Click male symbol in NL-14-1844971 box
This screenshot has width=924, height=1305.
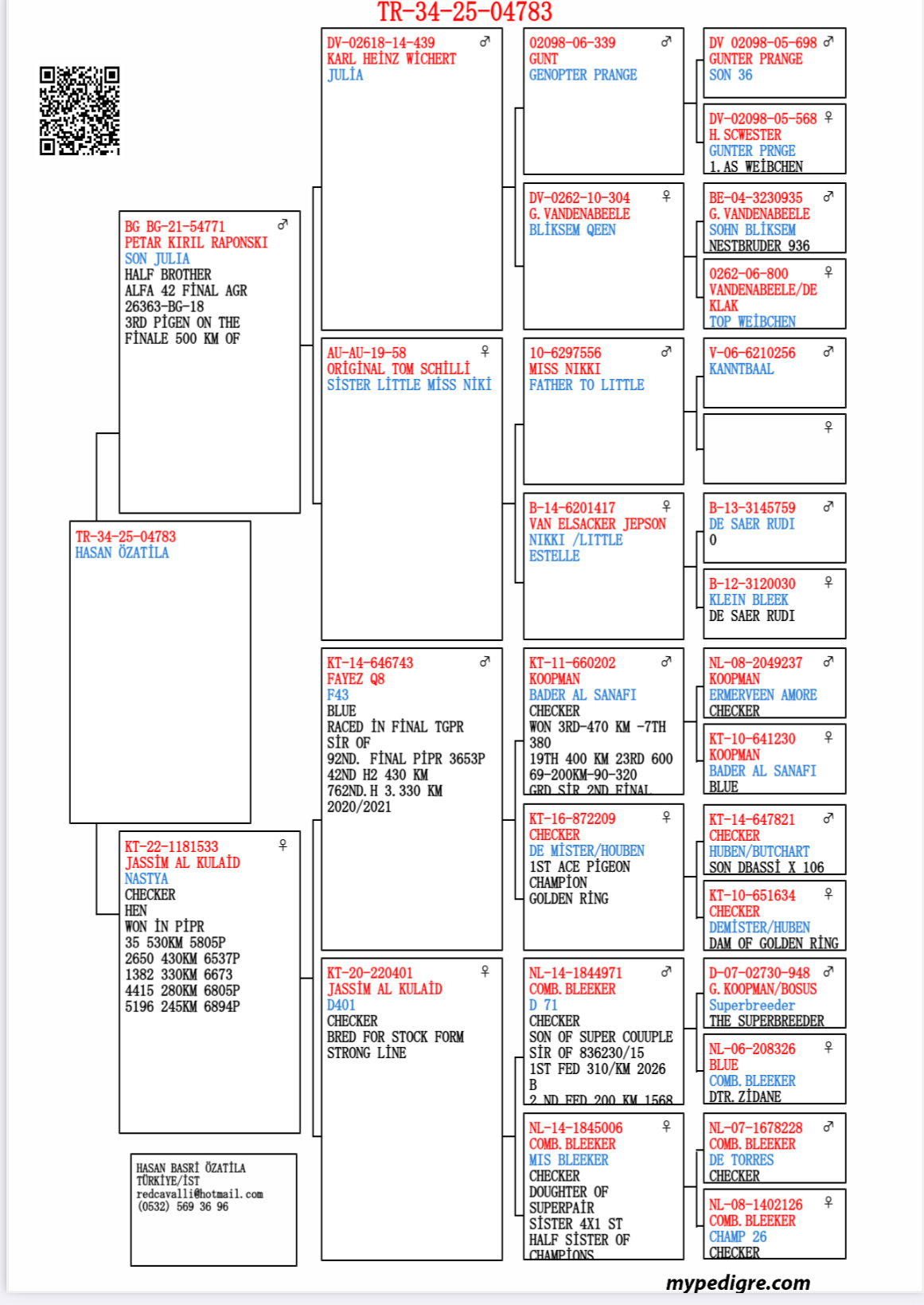pos(666,971)
